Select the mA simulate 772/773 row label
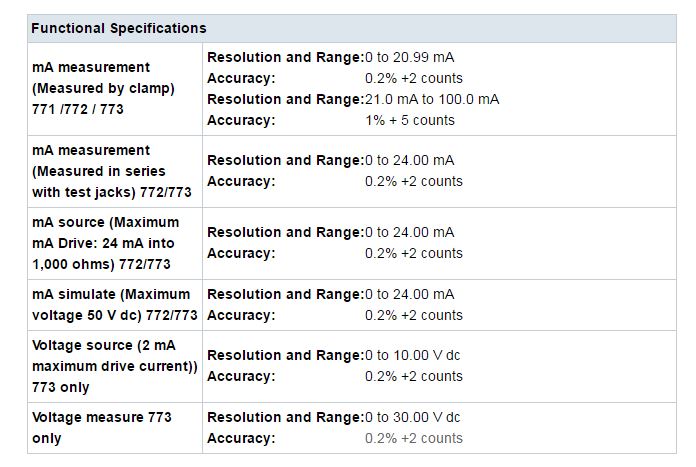Screen dimensions: 696x467 (x=115, y=305)
